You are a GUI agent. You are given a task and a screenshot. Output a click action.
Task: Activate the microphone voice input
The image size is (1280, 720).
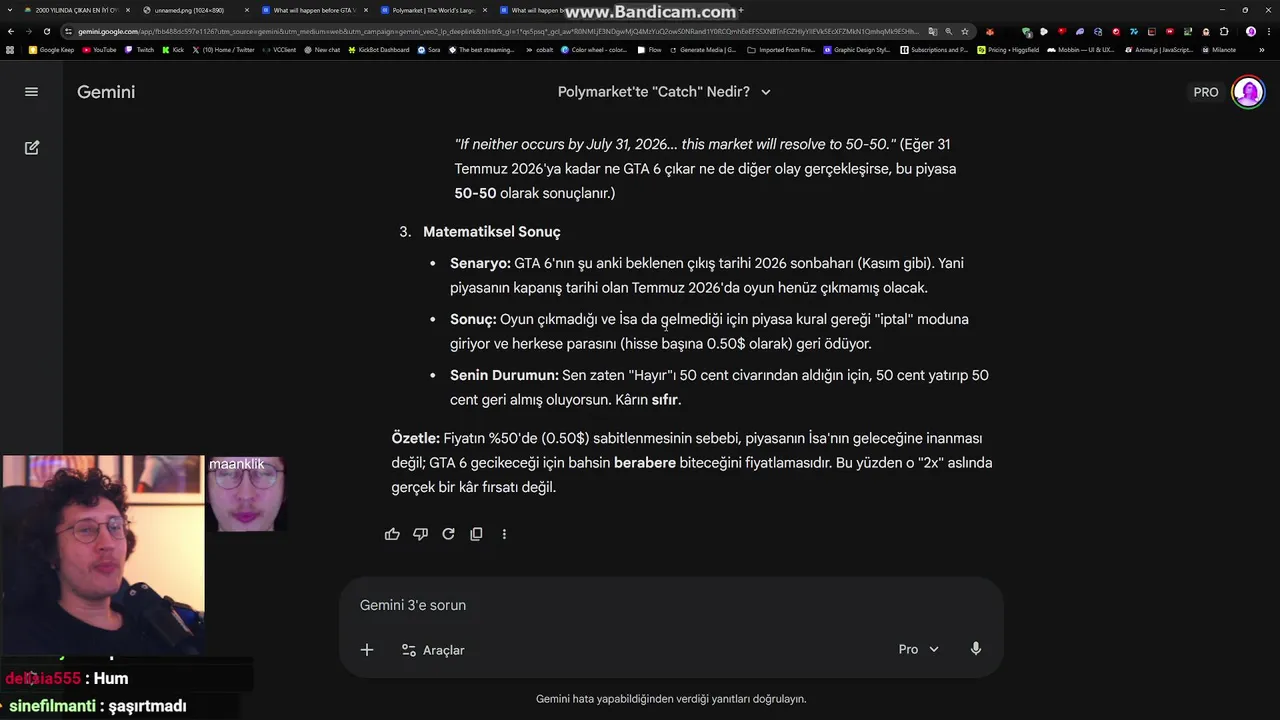point(976,649)
